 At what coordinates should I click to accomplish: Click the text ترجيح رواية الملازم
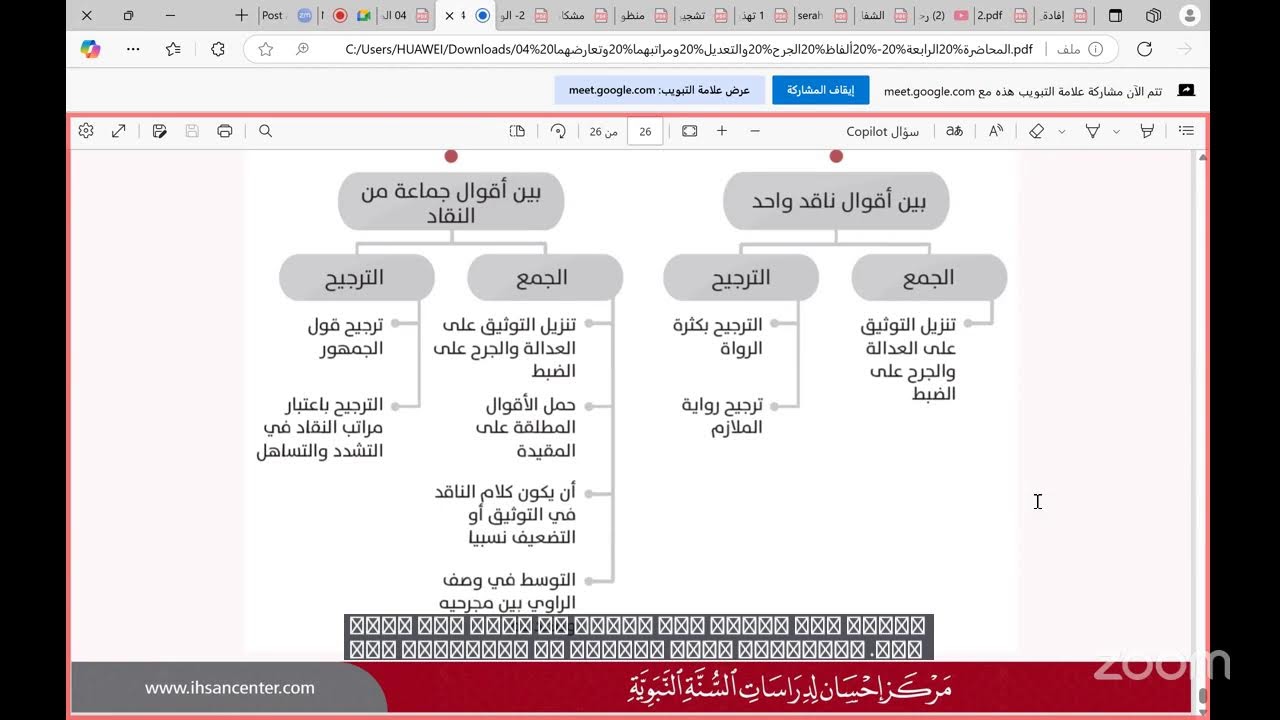coord(723,416)
